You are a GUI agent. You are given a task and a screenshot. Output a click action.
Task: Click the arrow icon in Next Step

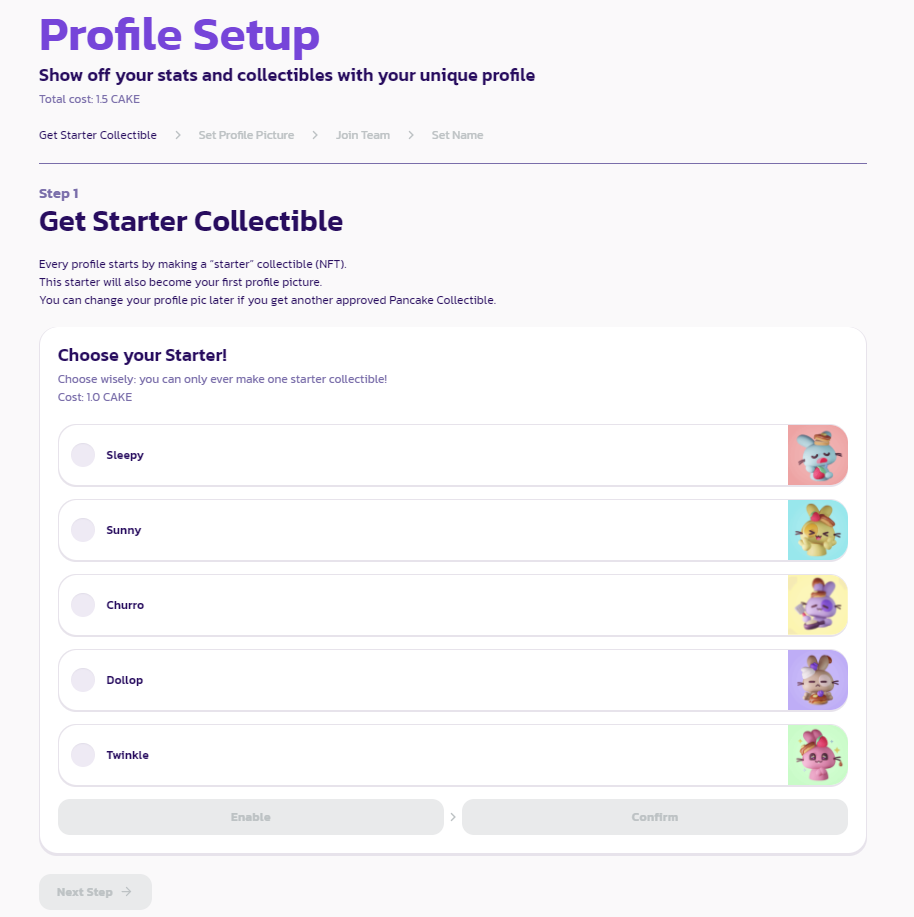pos(126,892)
